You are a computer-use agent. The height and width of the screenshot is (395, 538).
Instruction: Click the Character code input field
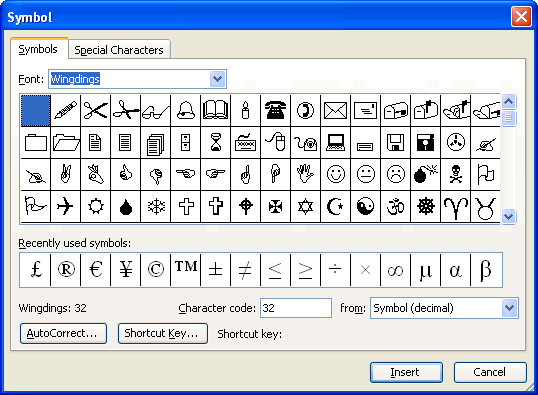click(296, 308)
